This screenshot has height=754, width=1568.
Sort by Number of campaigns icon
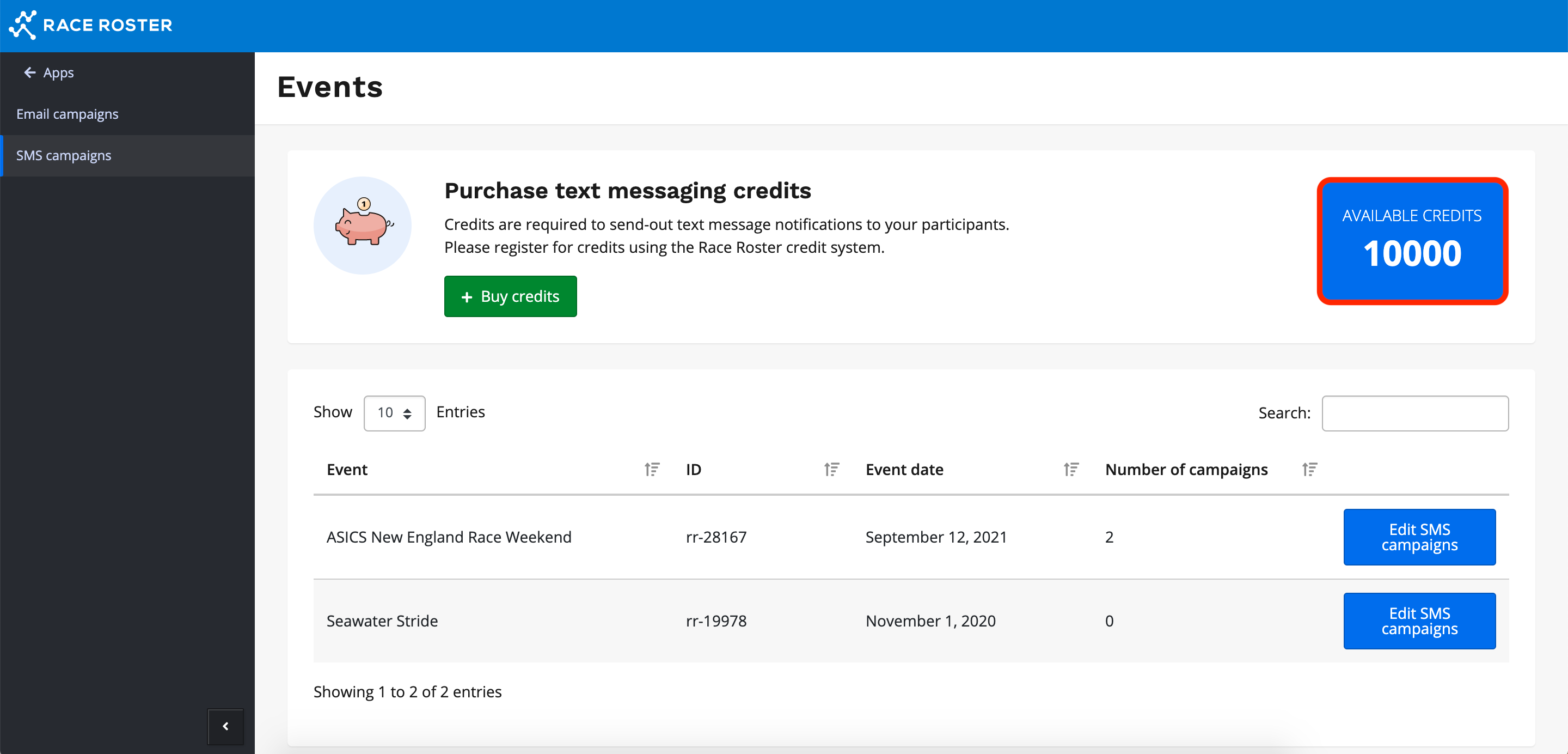pyautogui.click(x=1309, y=469)
